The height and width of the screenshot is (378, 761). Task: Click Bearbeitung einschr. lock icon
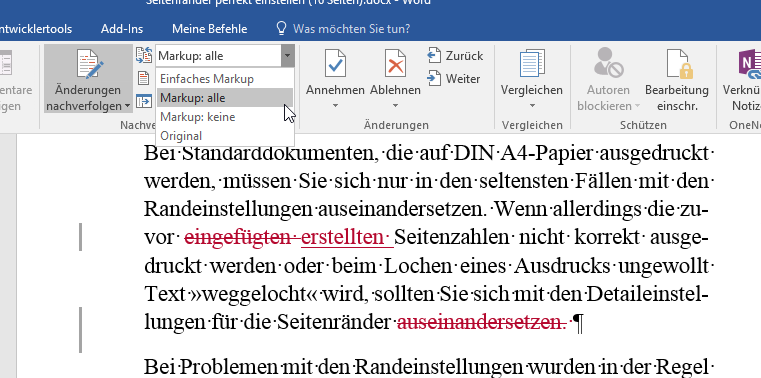point(679,64)
